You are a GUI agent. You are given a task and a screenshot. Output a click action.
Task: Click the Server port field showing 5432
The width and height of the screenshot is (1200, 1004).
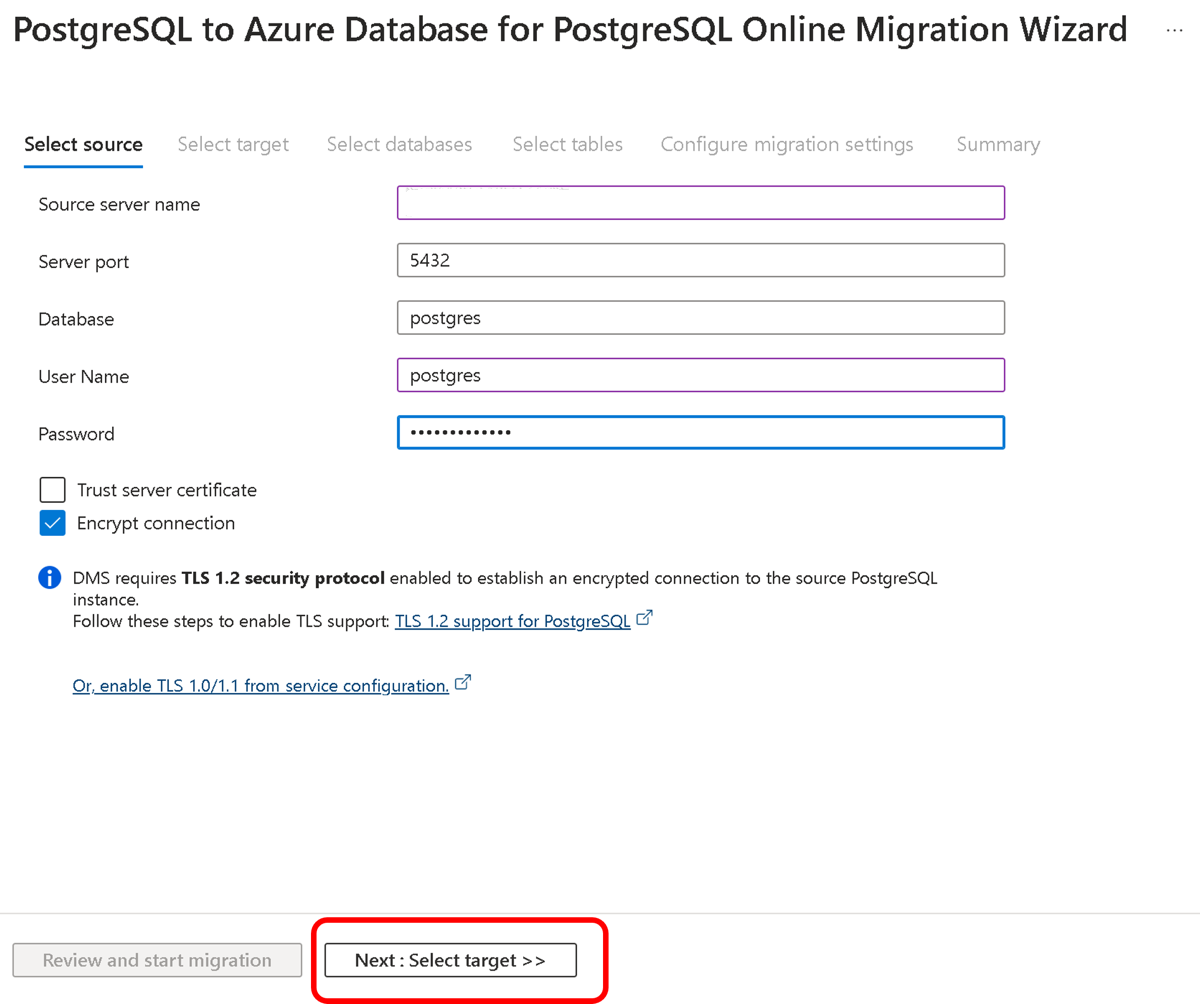pyautogui.click(x=701, y=261)
